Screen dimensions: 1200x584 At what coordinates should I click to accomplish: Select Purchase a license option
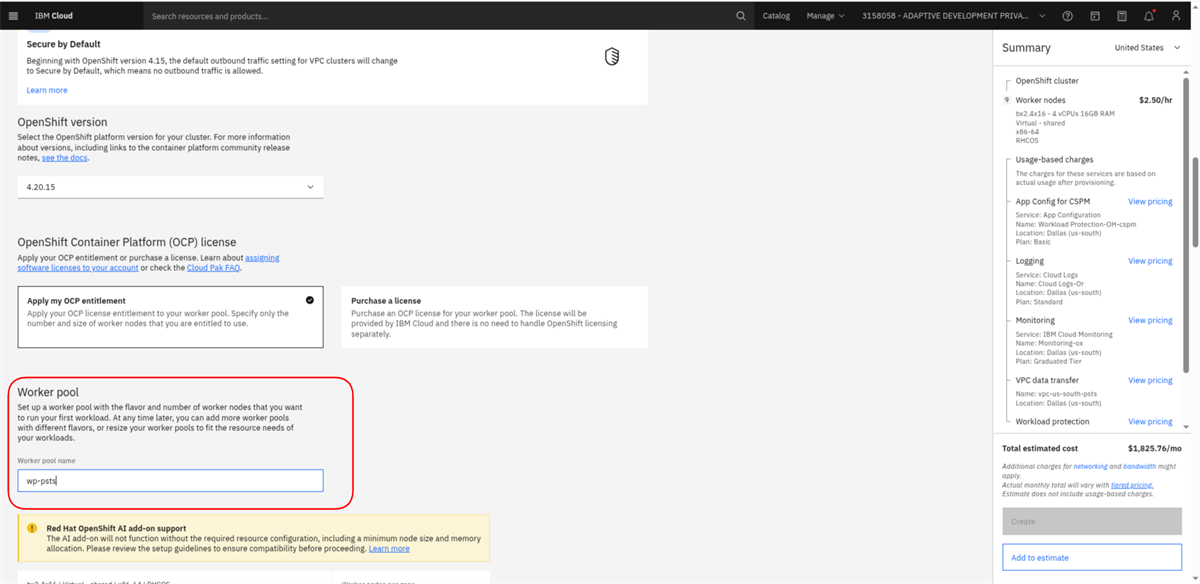pyautogui.click(x=495, y=316)
